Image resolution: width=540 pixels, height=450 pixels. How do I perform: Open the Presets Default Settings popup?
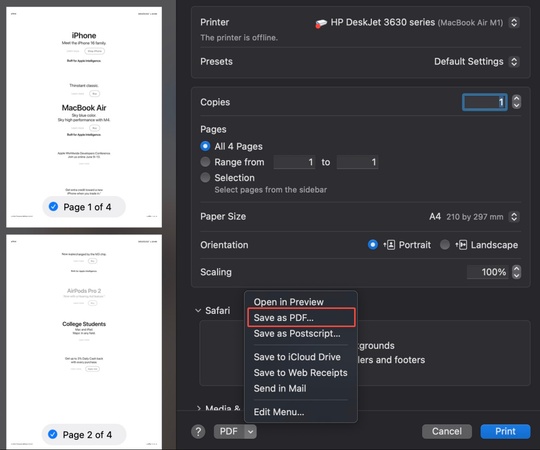click(x=514, y=62)
